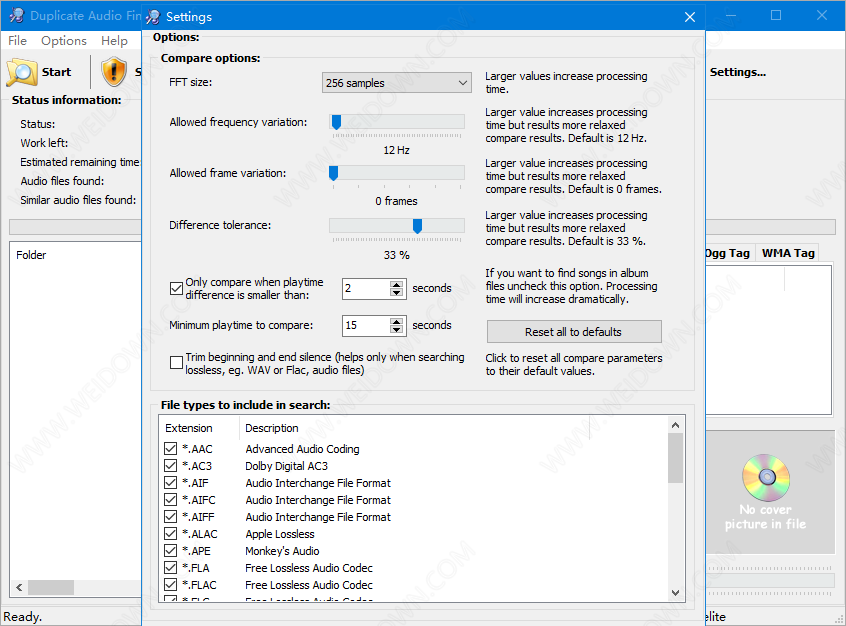846x626 pixels.
Task: Switch to the Ogg Tag tab
Action: point(728,253)
